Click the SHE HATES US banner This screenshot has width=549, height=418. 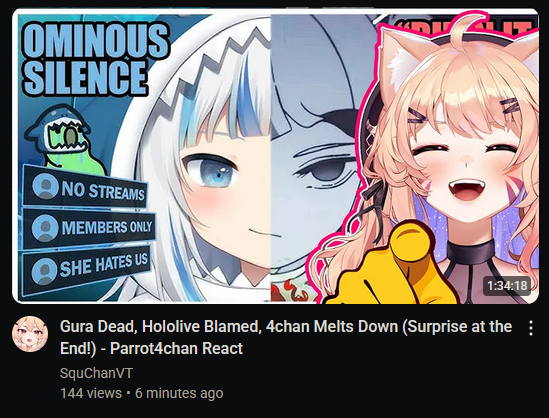pos(86,269)
